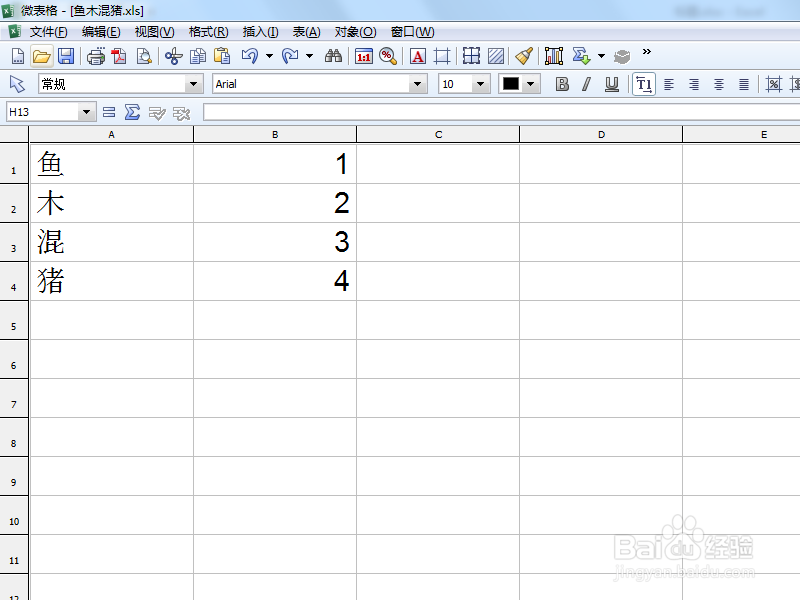Click the formula bar input field
This screenshot has height=600, width=800.
click(x=502, y=112)
